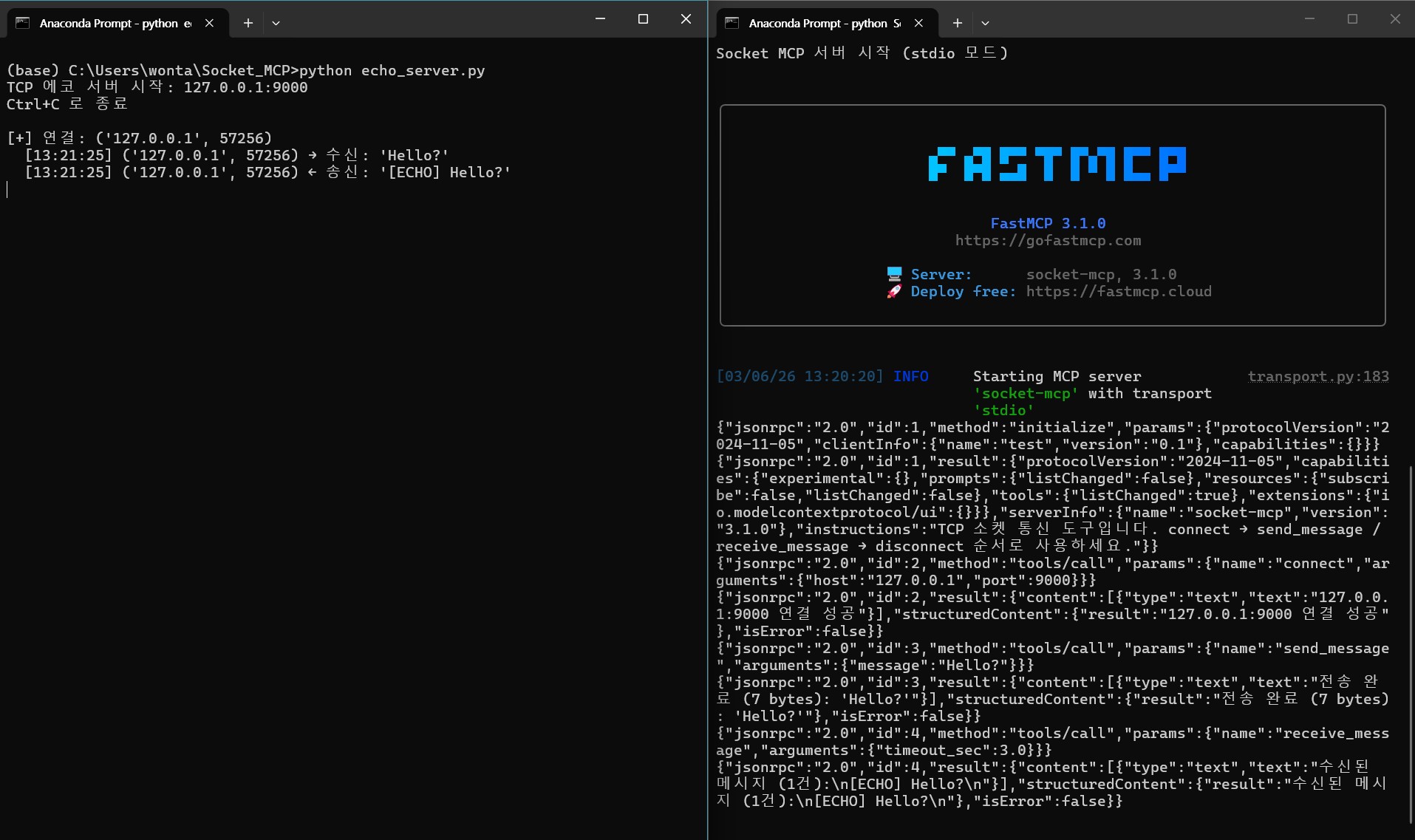
Task: Close the tab in the left Anaconda Prompt window
Action: pos(210,23)
